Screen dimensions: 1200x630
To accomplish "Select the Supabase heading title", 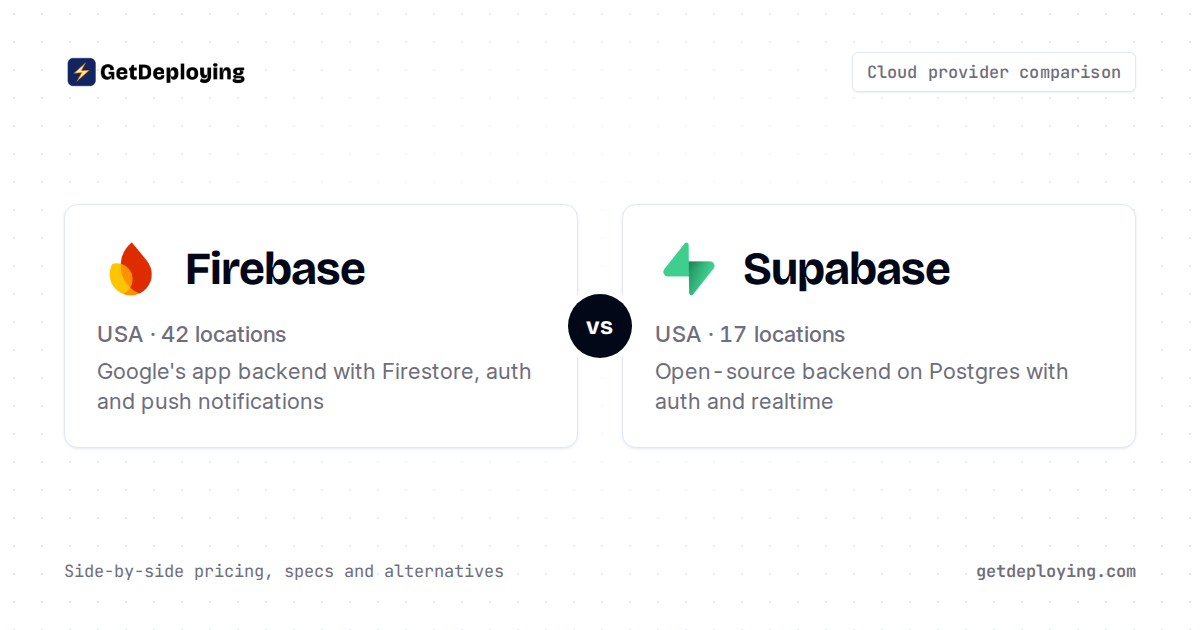I will pyautogui.click(x=846, y=269).
